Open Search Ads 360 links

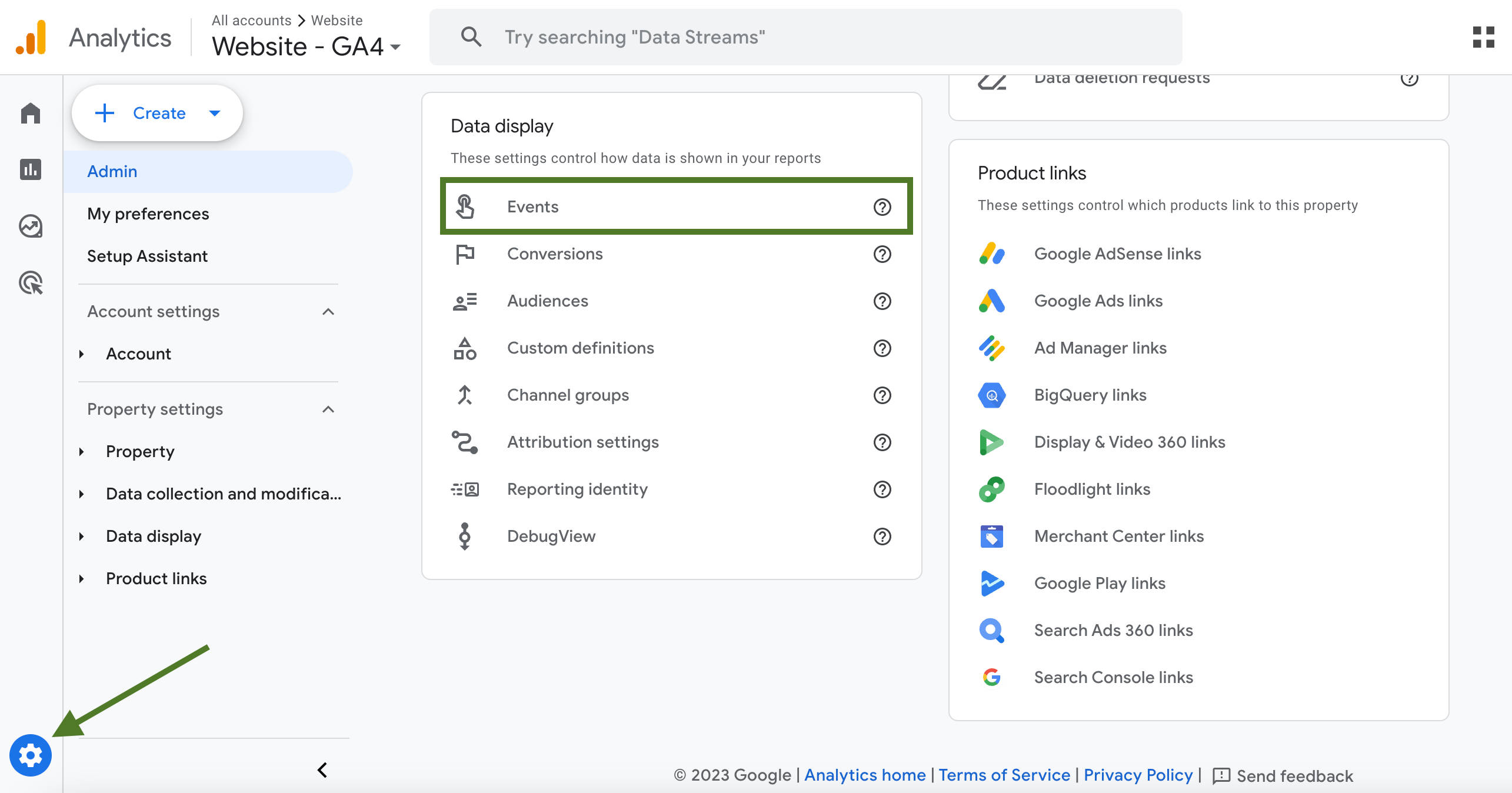tap(1113, 630)
